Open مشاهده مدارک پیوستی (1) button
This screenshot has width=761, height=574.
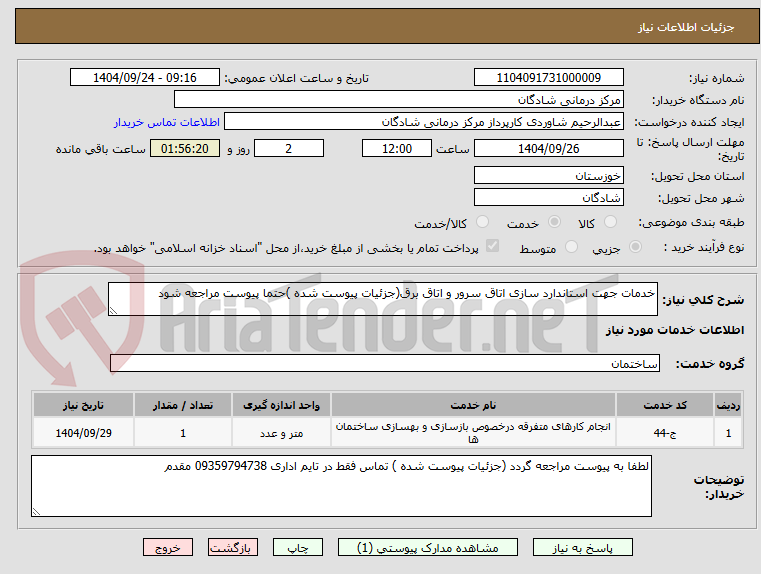pos(428,547)
